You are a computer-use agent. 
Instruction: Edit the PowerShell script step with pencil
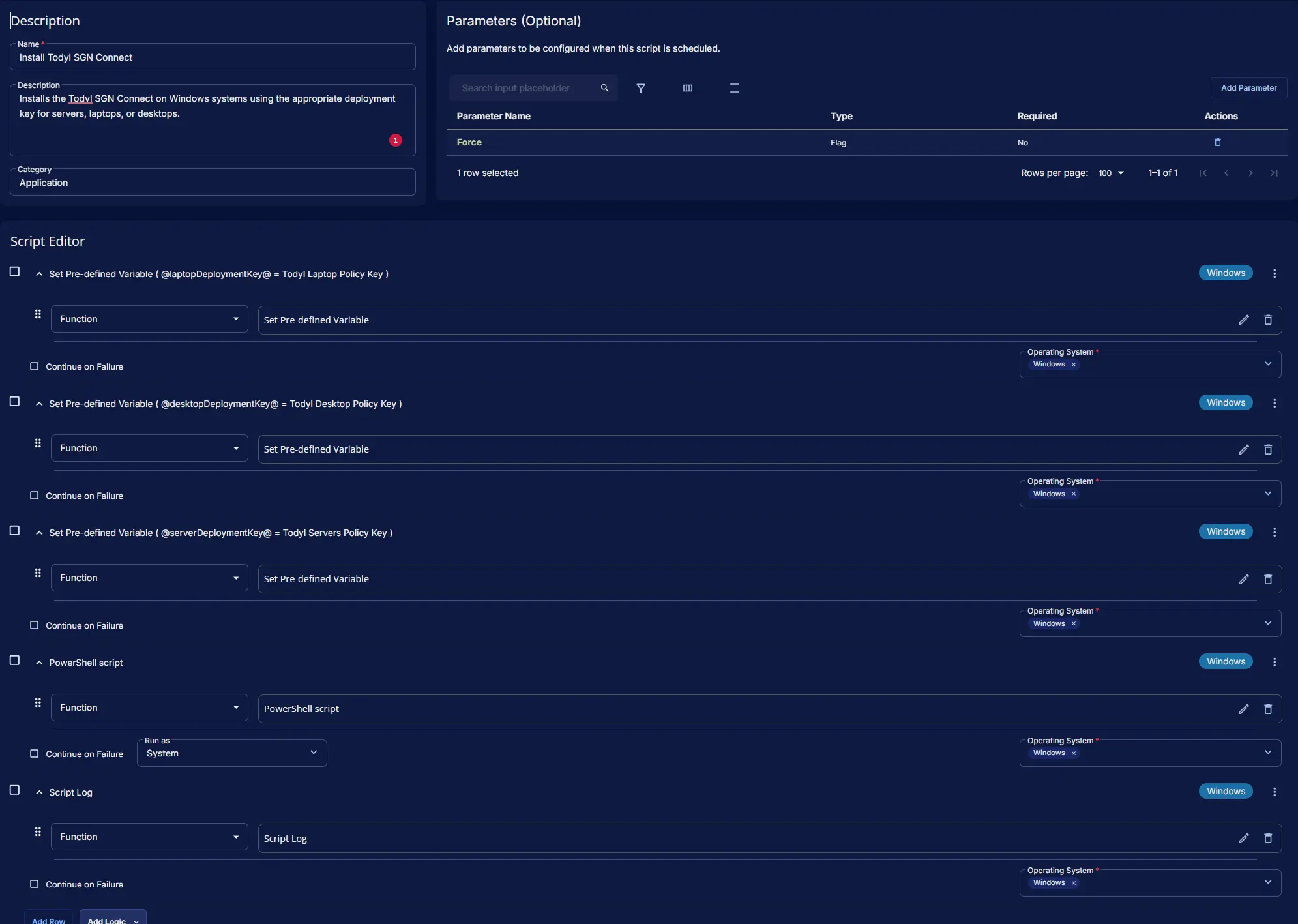coord(1243,709)
